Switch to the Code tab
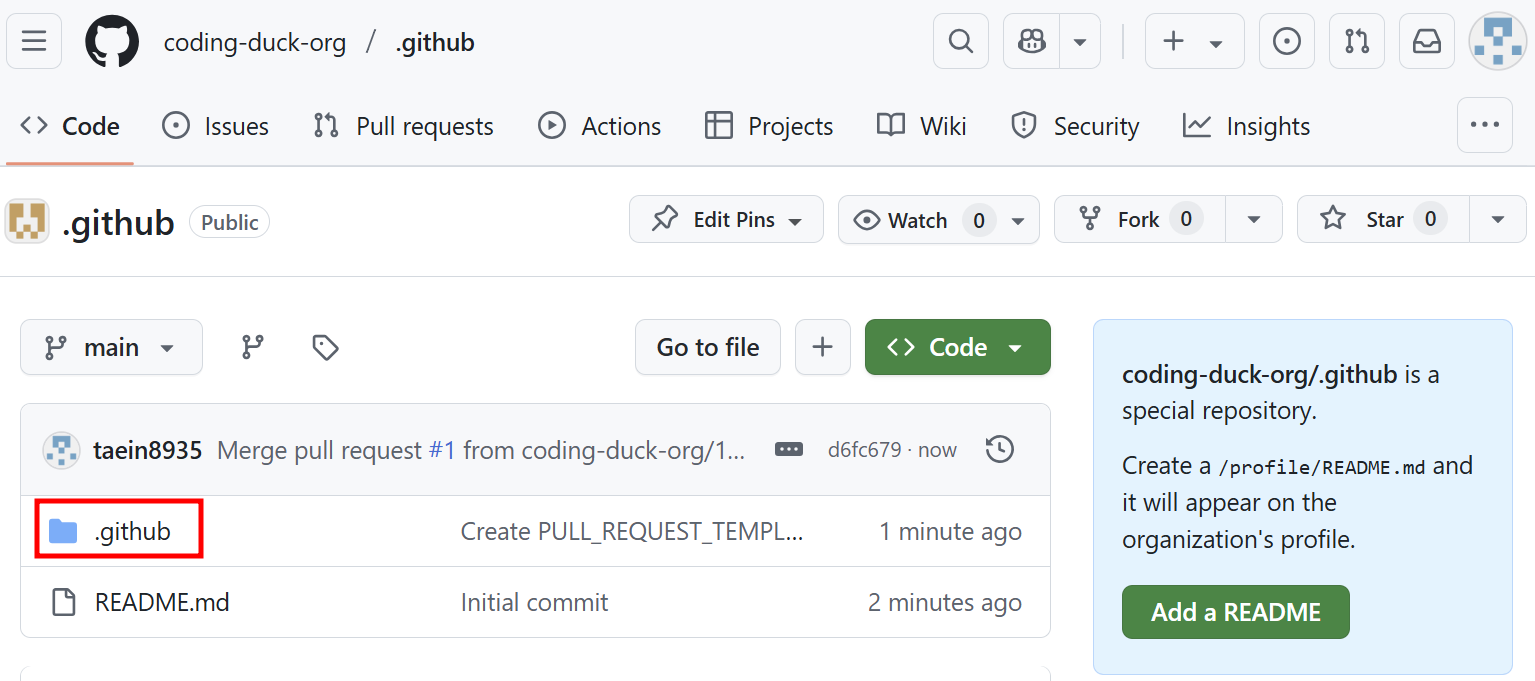Viewport: 1535px width, 681px height. tap(70, 126)
